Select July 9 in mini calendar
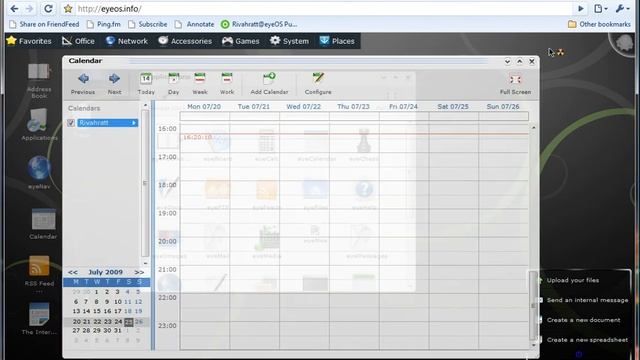The image size is (640, 360). pos(107,302)
